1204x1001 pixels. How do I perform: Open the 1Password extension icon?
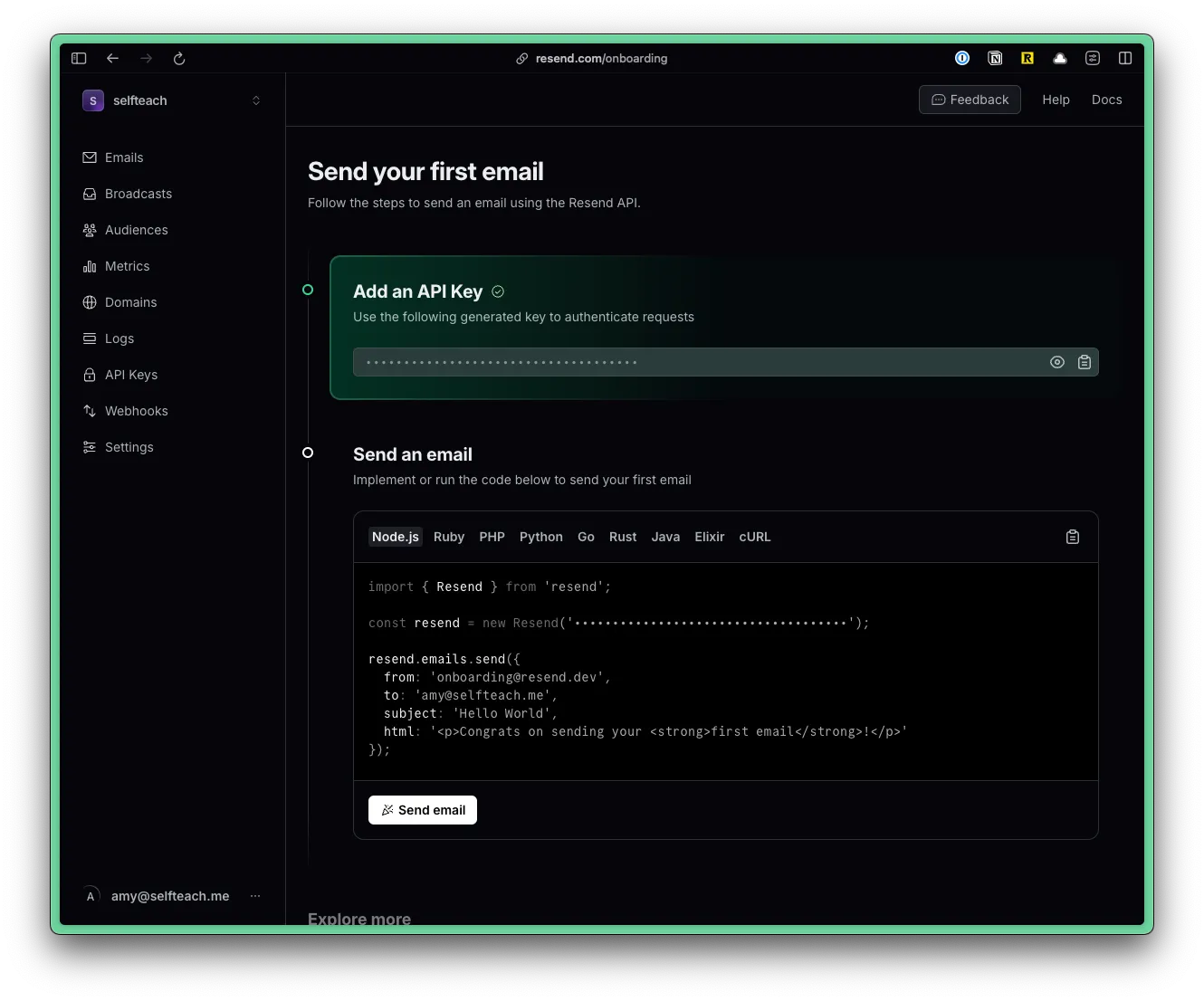click(x=962, y=58)
